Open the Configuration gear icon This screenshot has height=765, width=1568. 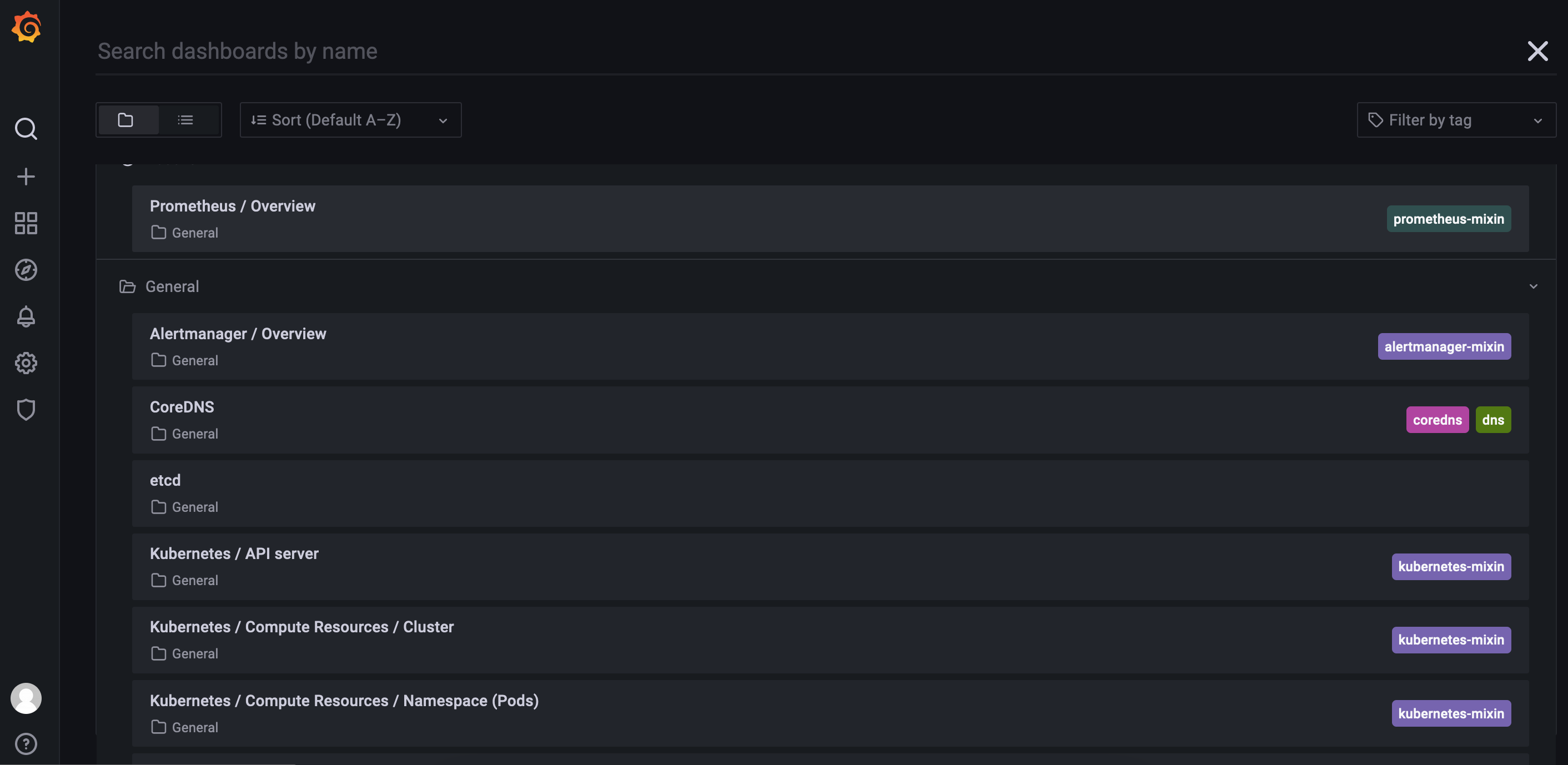(26, 363)
